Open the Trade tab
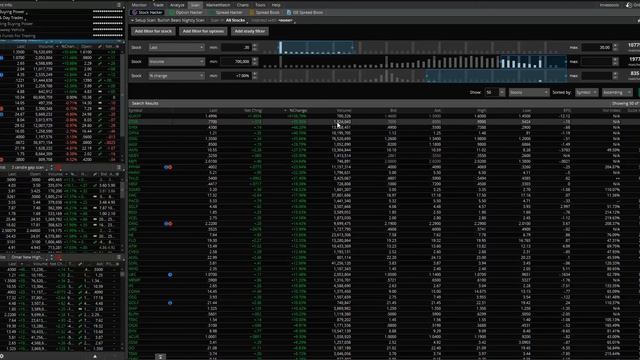Viewport: 640px width, 360px height. coord(158,5)
